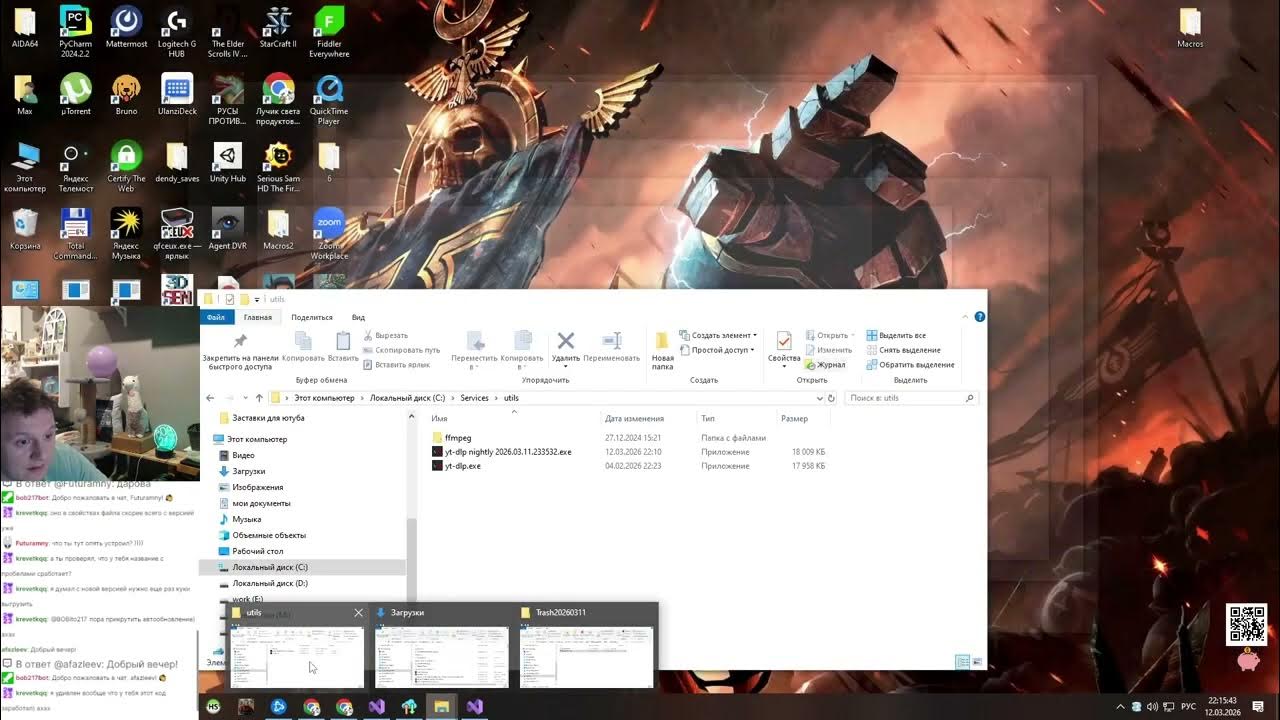Open the µTorrent desktop shortcut
The width and height of the screenshot is (1280, 720).
pos(75,95)
